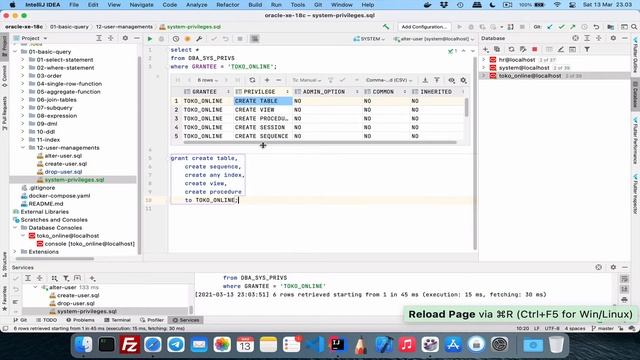640x360 pixels.
Task: Click Add Configuration button
Action: click(424, 27)
